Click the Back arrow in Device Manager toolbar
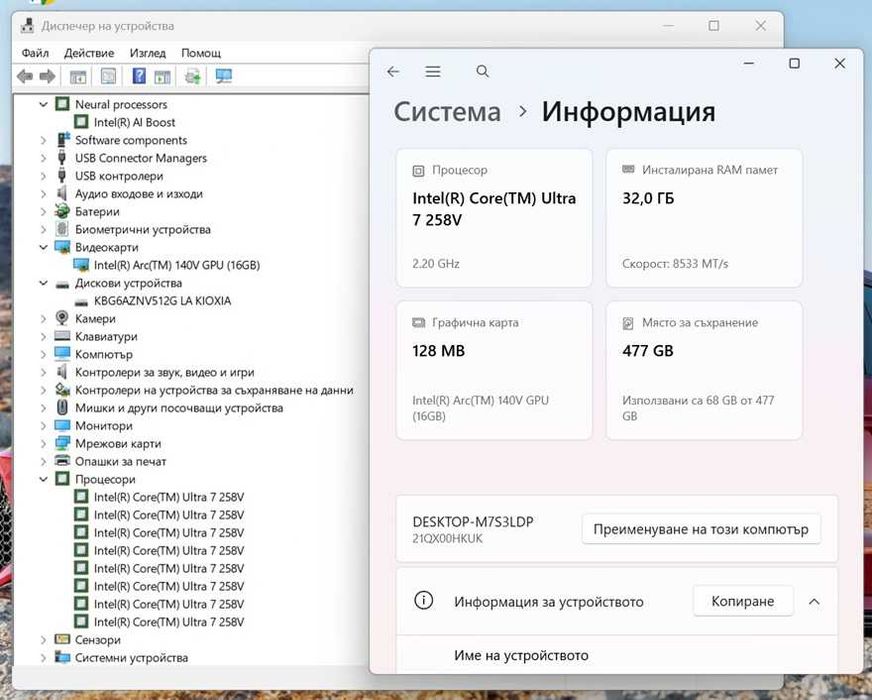The width and height of the screenshot is (872, 700). pyautogui.click(x=24, y=76)
